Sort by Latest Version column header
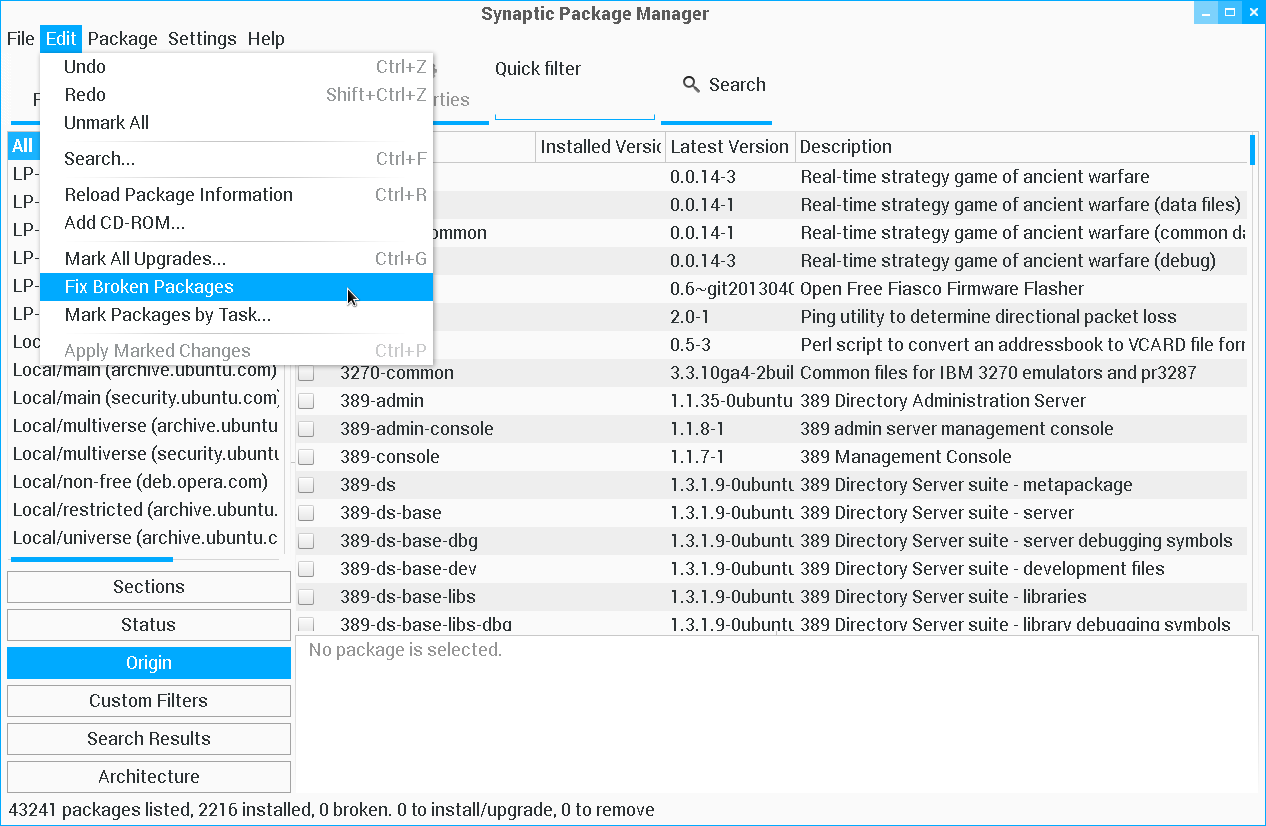1266x826 pixels. [x=729, y=147]
